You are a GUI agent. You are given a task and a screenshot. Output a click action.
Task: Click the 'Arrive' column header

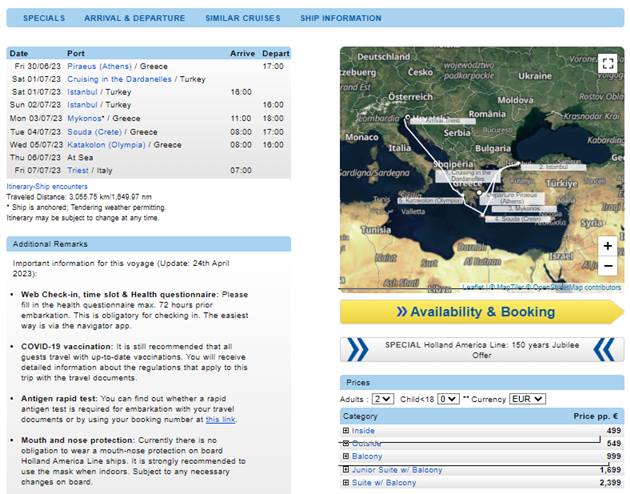242,53
